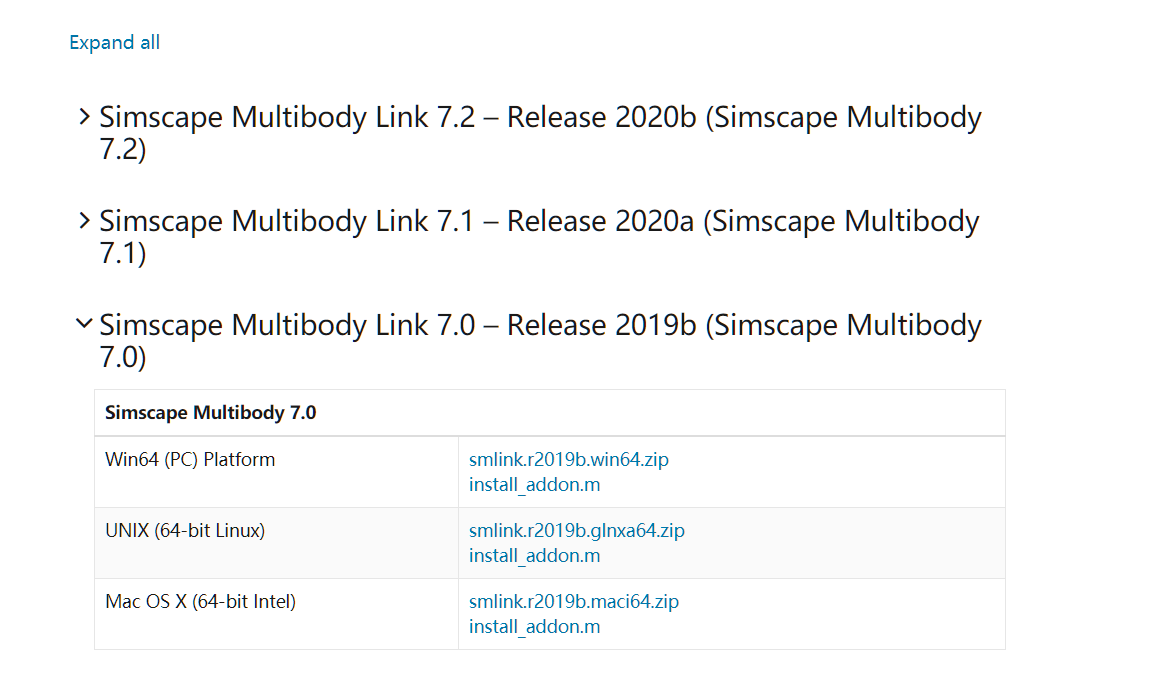1158x678 pixels.
Task: Click the Expand all link
Action: click(x=114, y=42)
